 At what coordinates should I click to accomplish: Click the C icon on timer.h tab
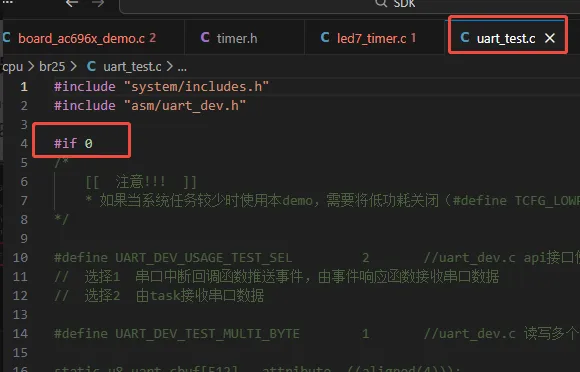click(x=205, y=37)
